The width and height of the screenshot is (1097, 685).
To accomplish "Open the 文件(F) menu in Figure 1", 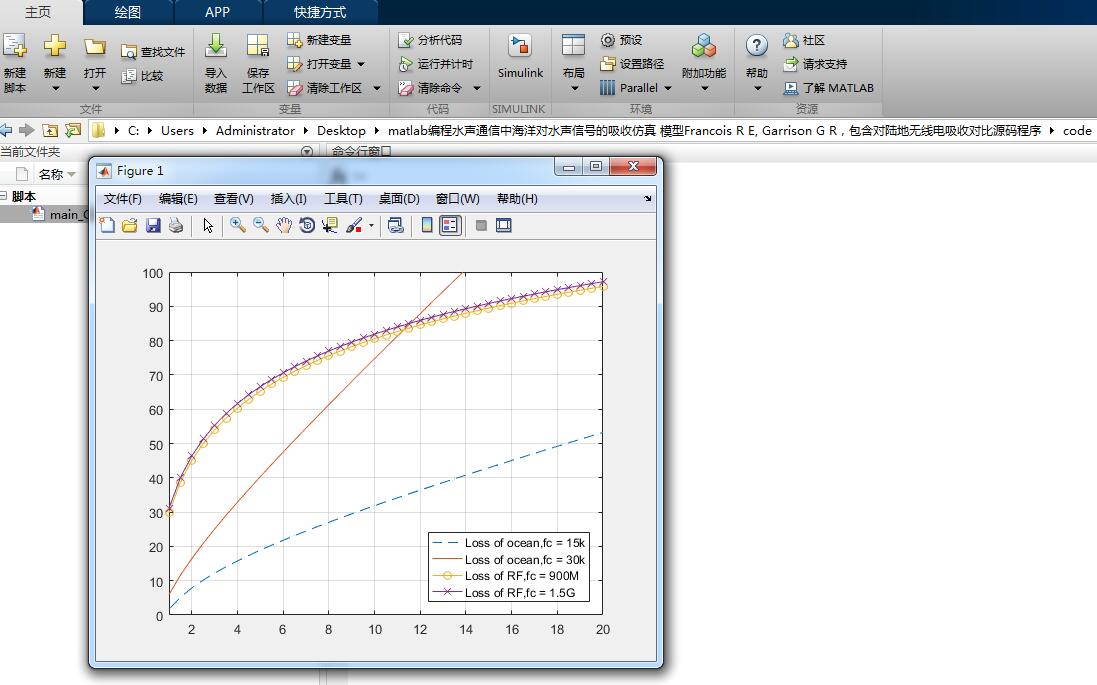I will 122,199.
